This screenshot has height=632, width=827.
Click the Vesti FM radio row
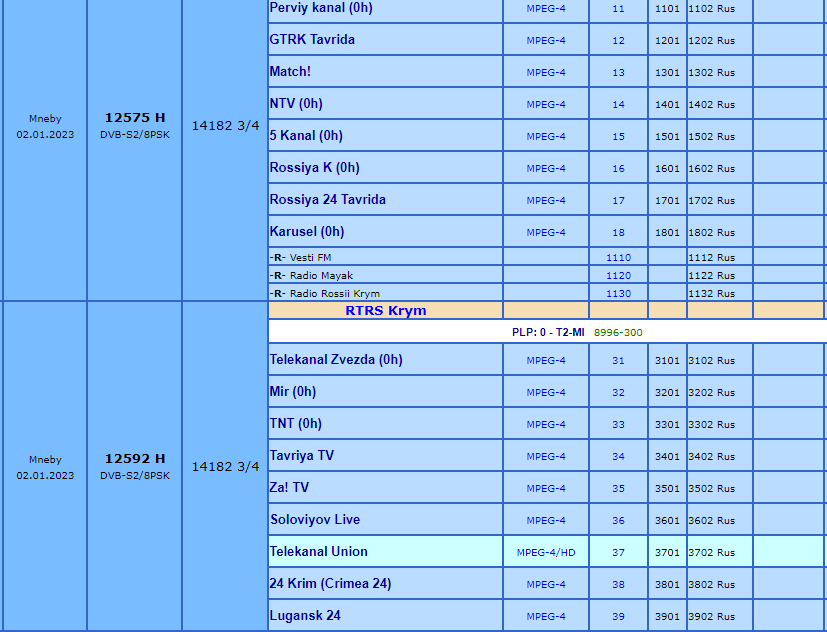tap(301, 257)
